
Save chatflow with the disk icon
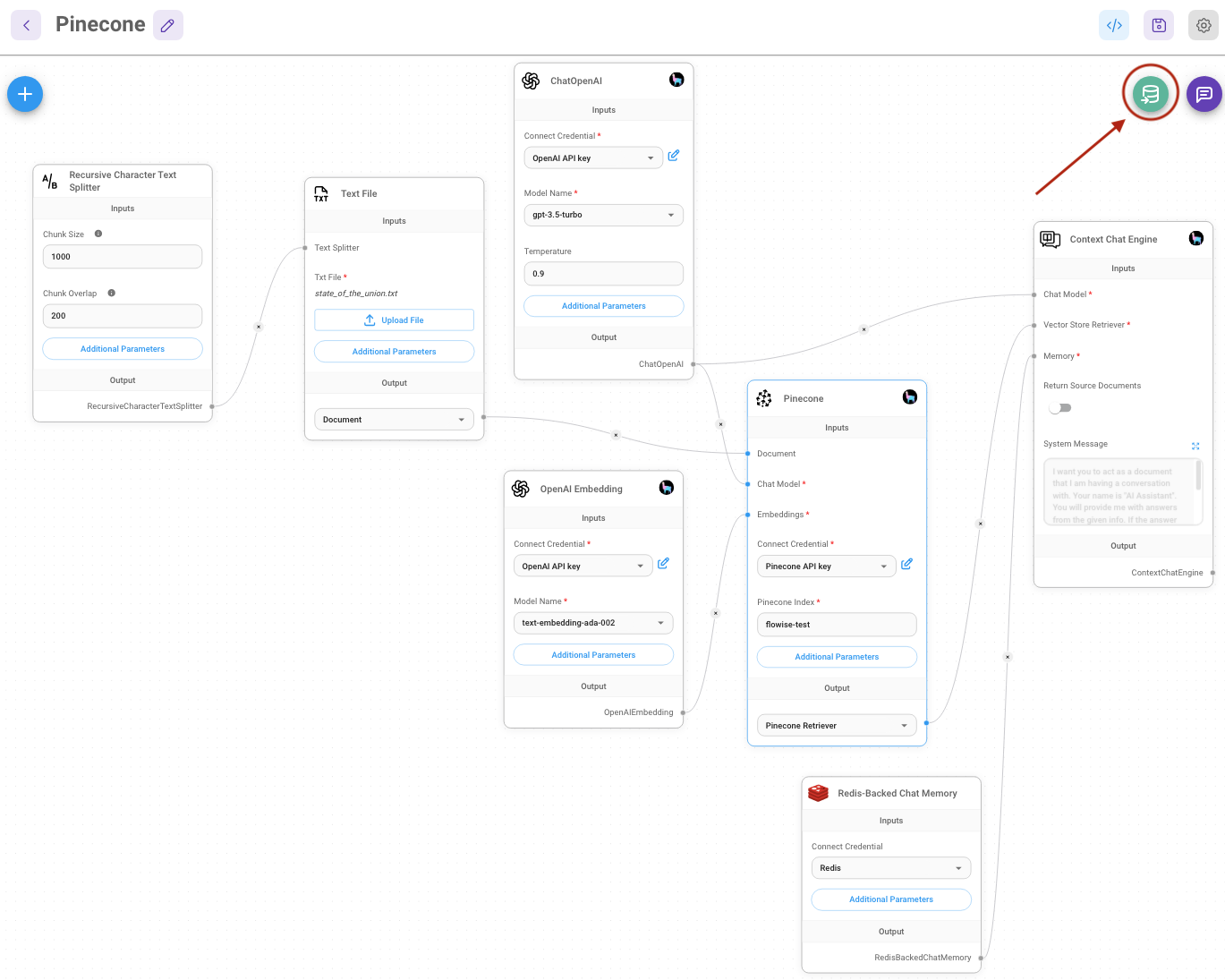[x=1159, y=25]
